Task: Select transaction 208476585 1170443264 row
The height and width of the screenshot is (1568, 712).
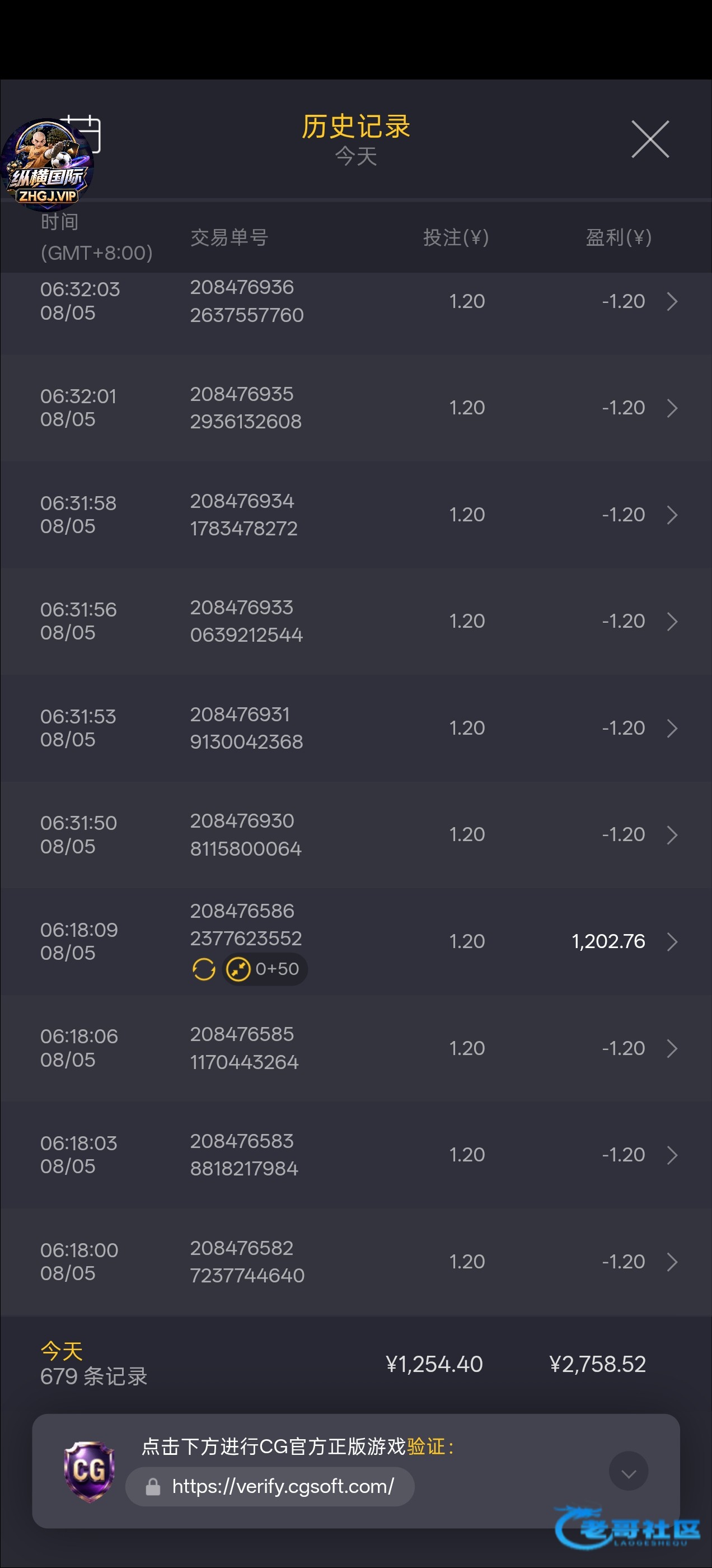Action: (356, 1048)
